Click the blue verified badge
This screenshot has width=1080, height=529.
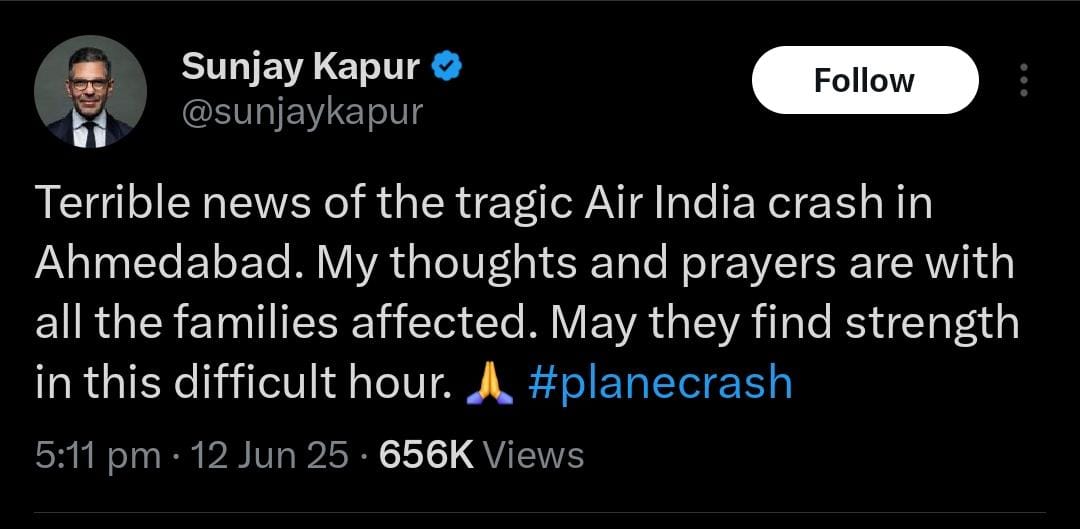[x=446, y=68]
